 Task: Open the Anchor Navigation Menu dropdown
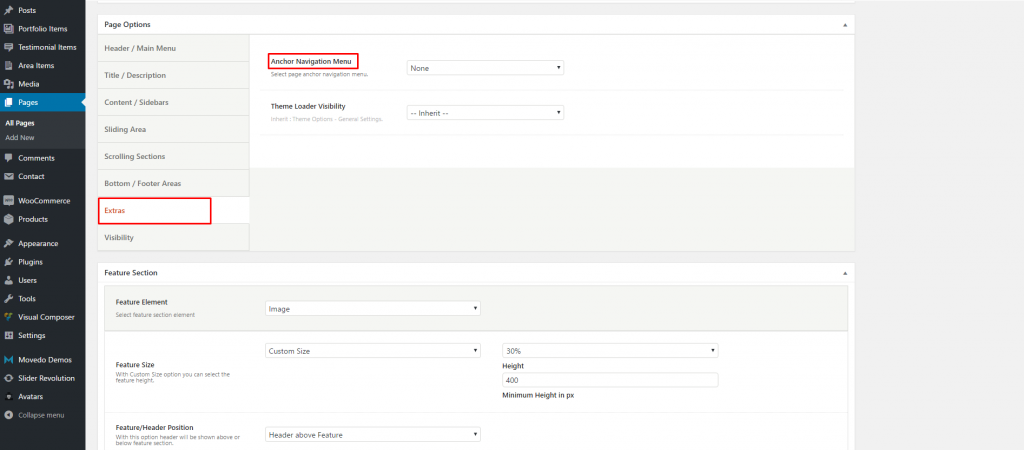[x=485, y=68]
